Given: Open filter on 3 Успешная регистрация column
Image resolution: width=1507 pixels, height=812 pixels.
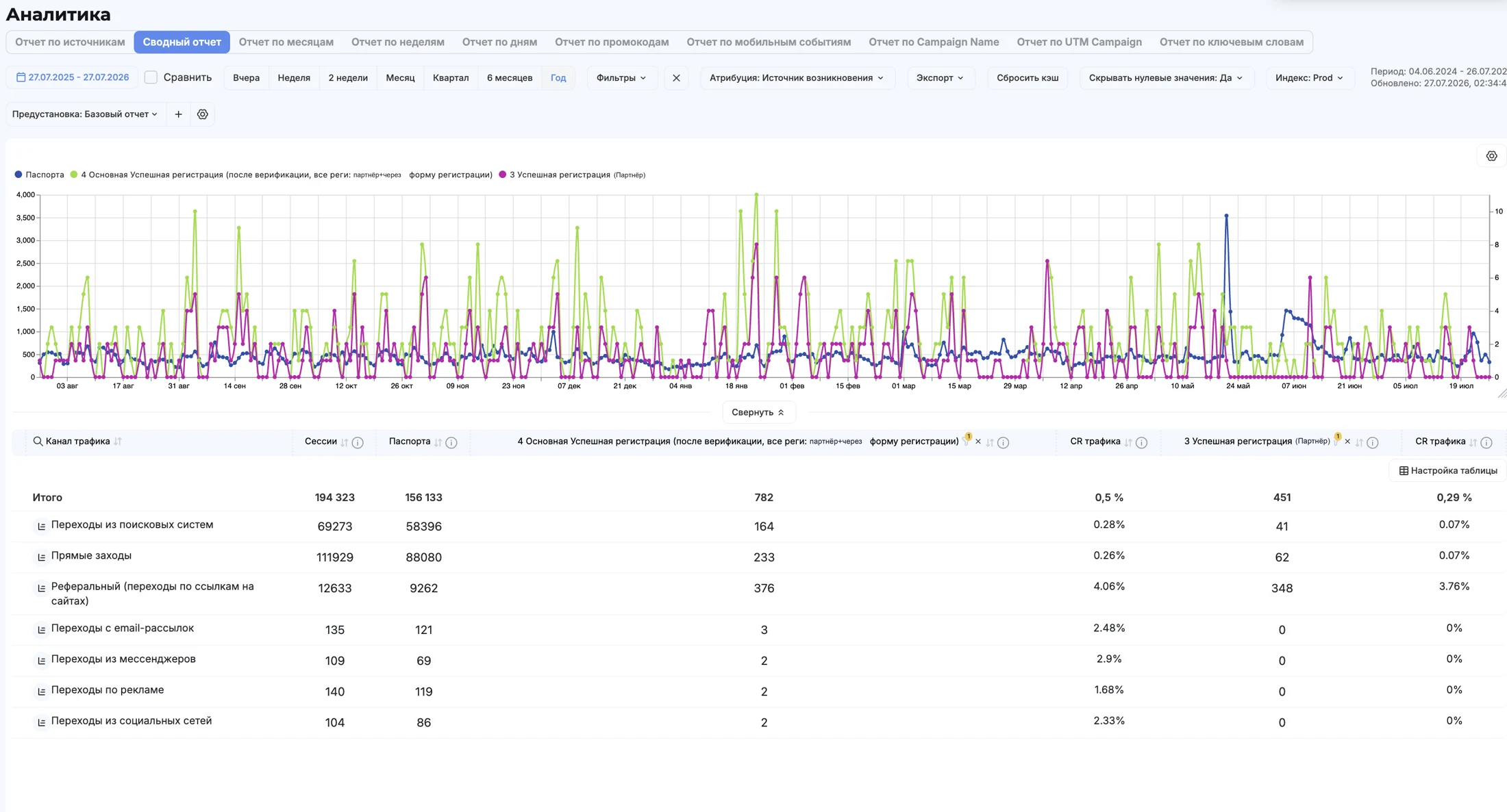Looking at the screenshot, I should click(1336, 441).
